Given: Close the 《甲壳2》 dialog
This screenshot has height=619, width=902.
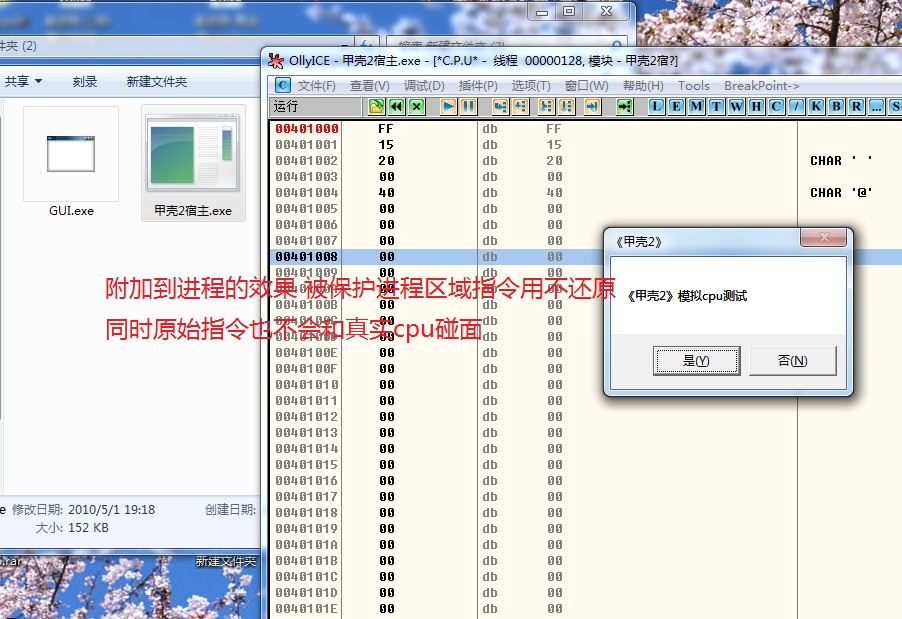Looking at the screenshot, I should pos(823,237).
